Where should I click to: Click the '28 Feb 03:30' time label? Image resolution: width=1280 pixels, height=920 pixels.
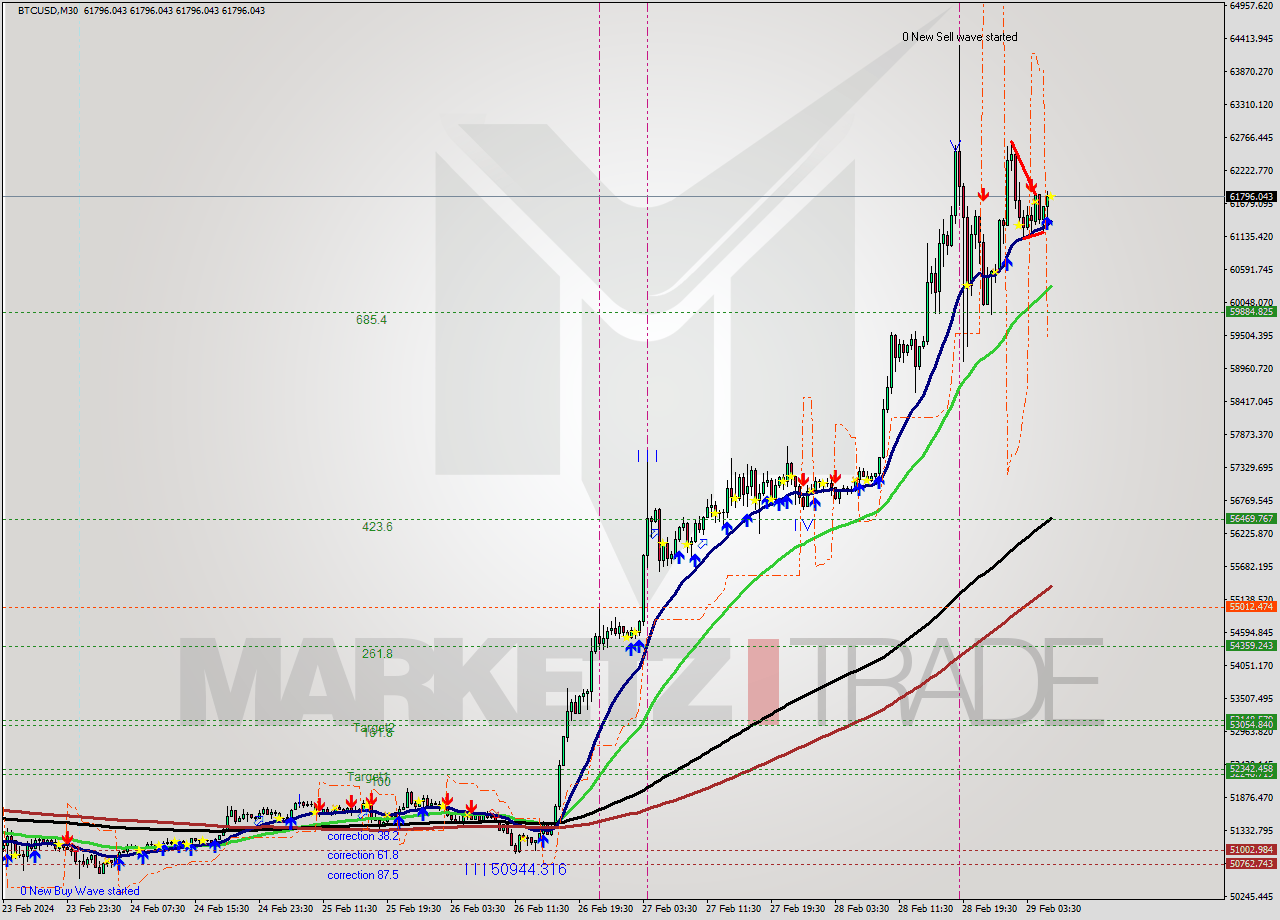click(862, 910)
